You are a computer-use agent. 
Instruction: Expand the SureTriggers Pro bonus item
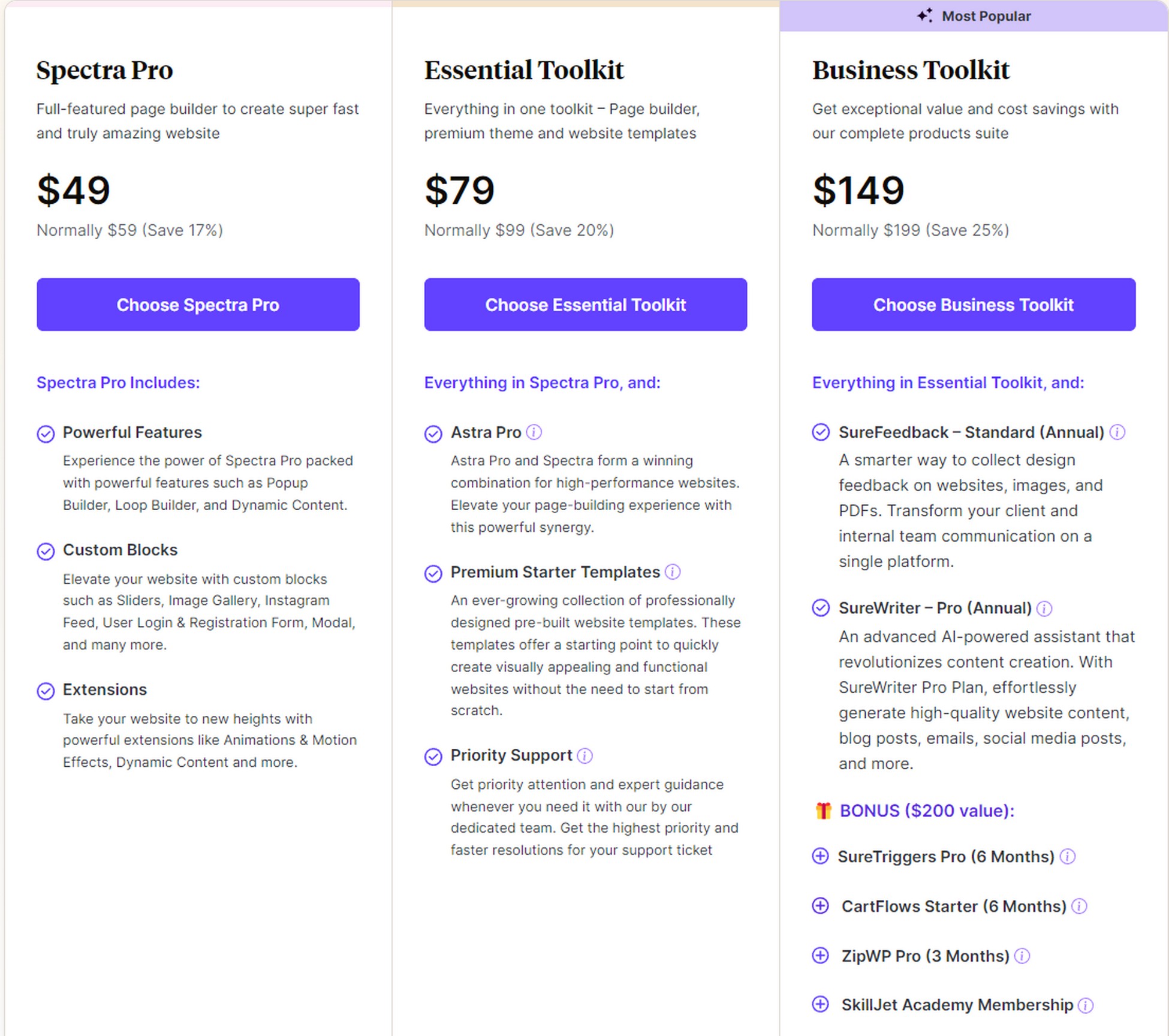[820, 857]
